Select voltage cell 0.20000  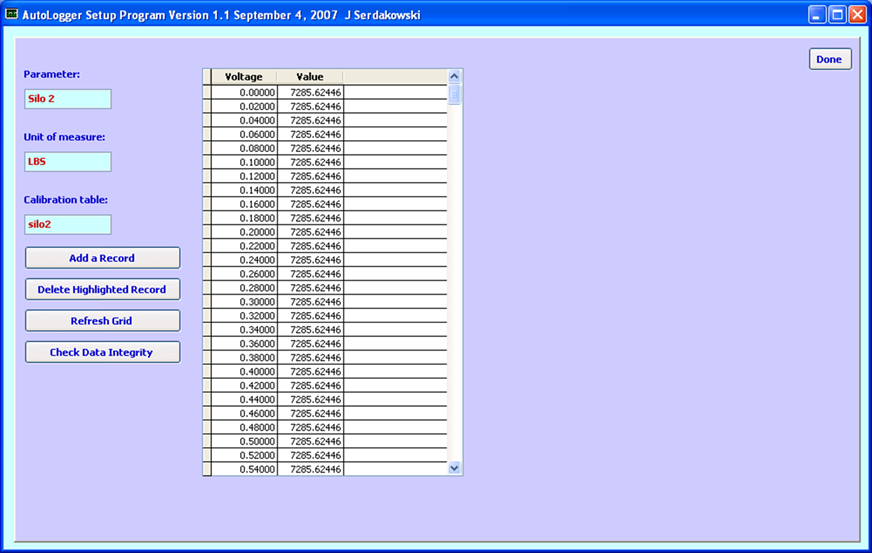pos(244,232)
